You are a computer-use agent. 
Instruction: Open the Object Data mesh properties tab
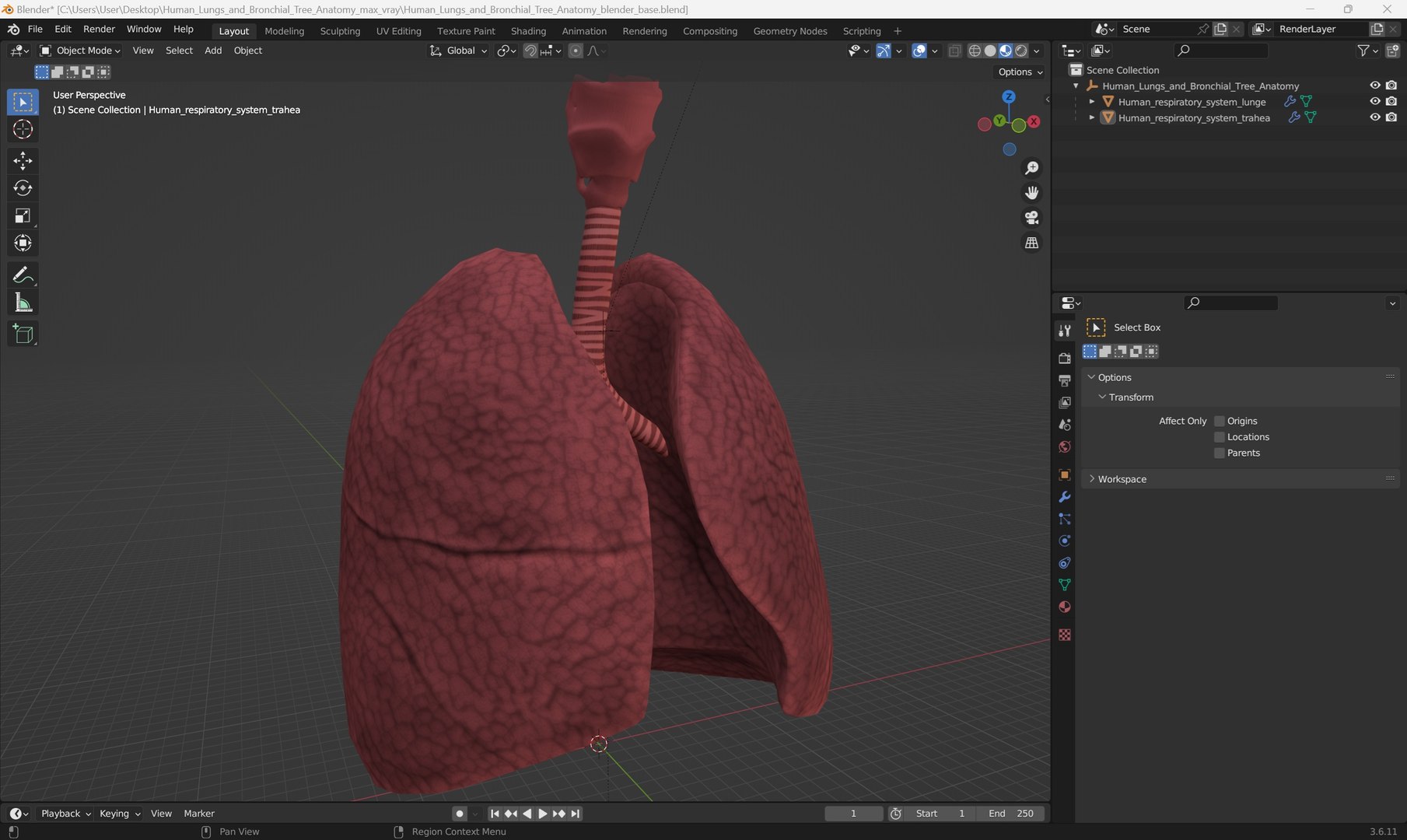(x=1064, y=585)
